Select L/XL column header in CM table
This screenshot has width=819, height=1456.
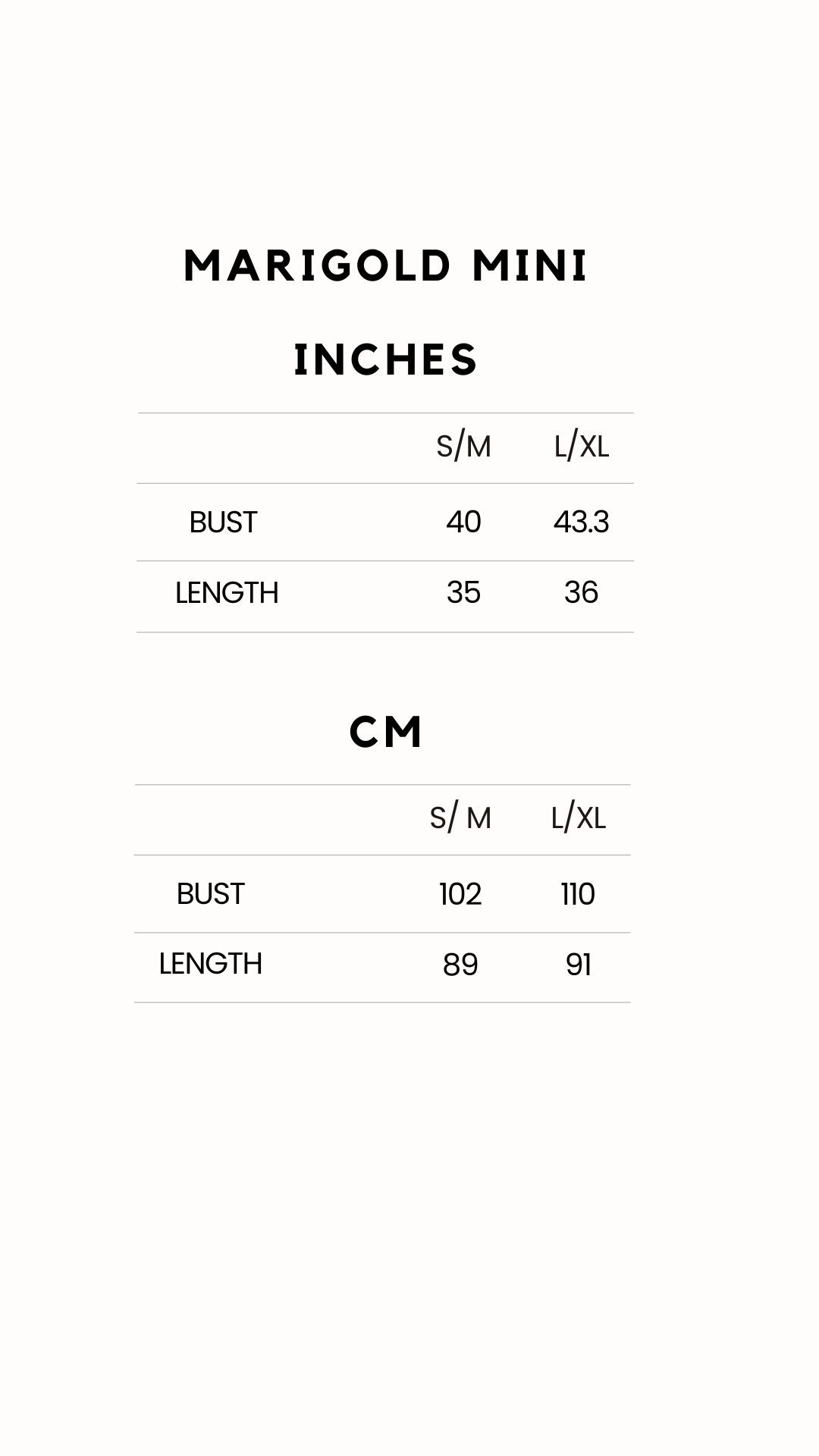pyautogui.click(x=578, y=818)
